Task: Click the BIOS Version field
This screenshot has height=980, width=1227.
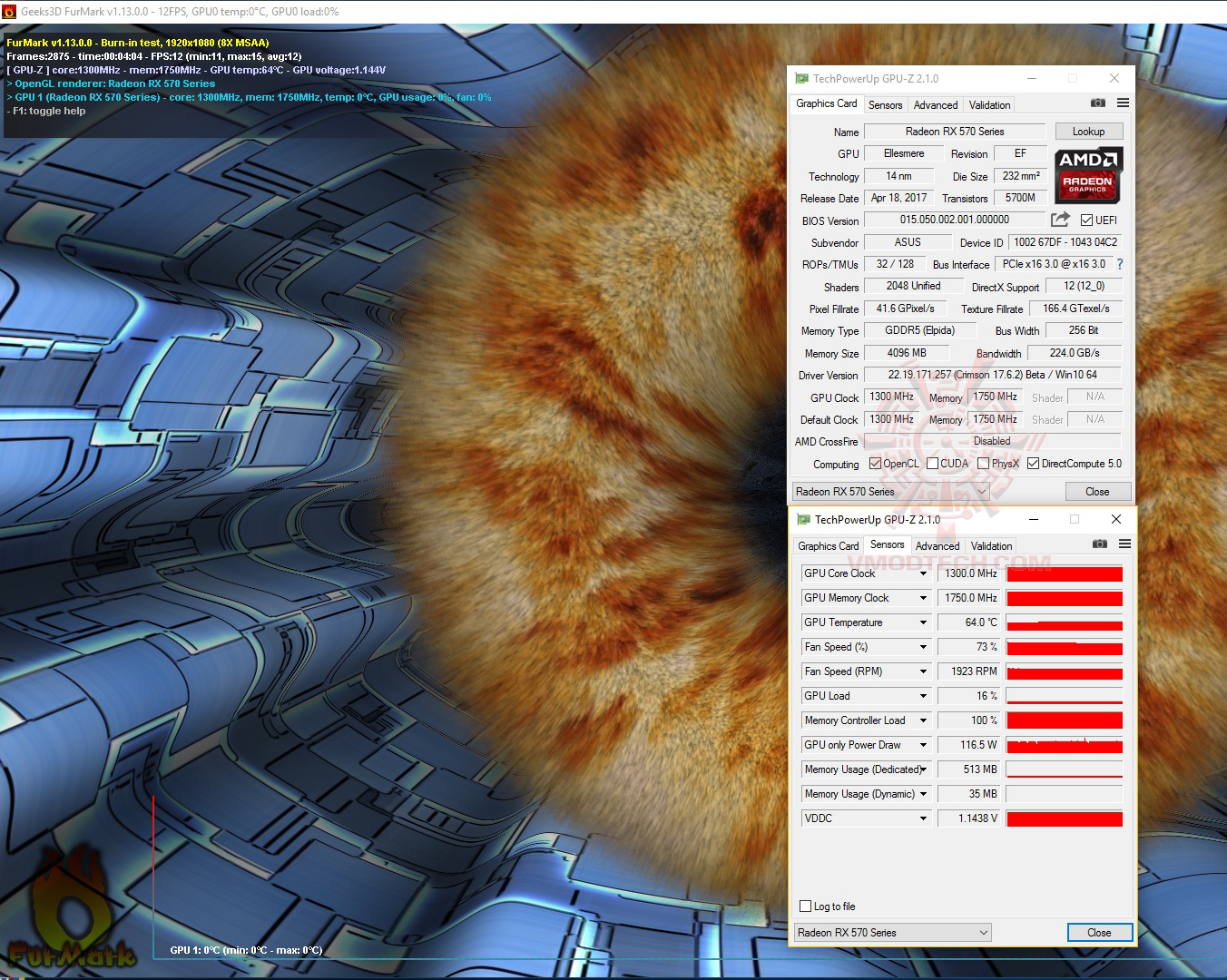Action: (954, 220)
